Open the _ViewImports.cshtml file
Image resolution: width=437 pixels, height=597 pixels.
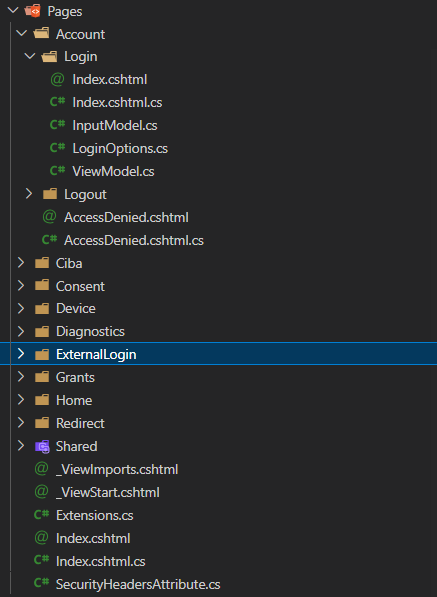coord(117,469)
